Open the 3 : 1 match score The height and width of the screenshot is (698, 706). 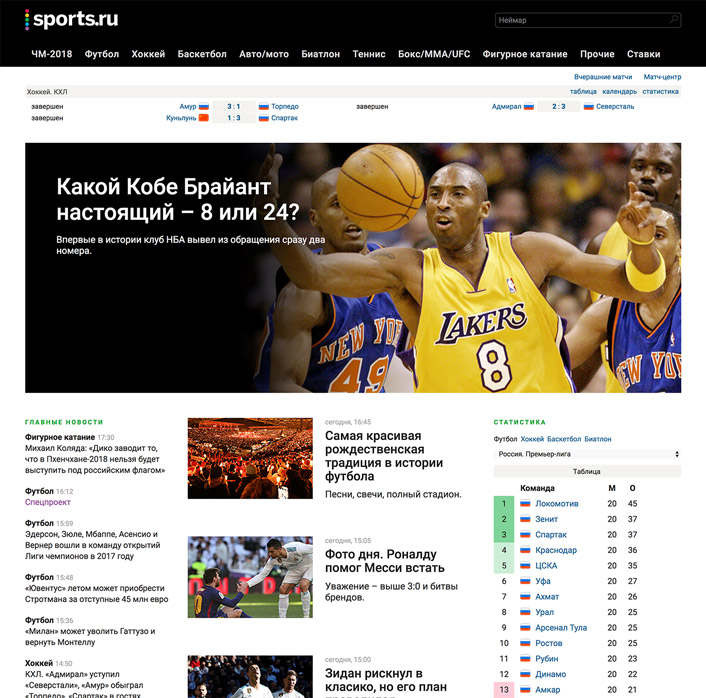pyautogui.click(x=234, y=107)
